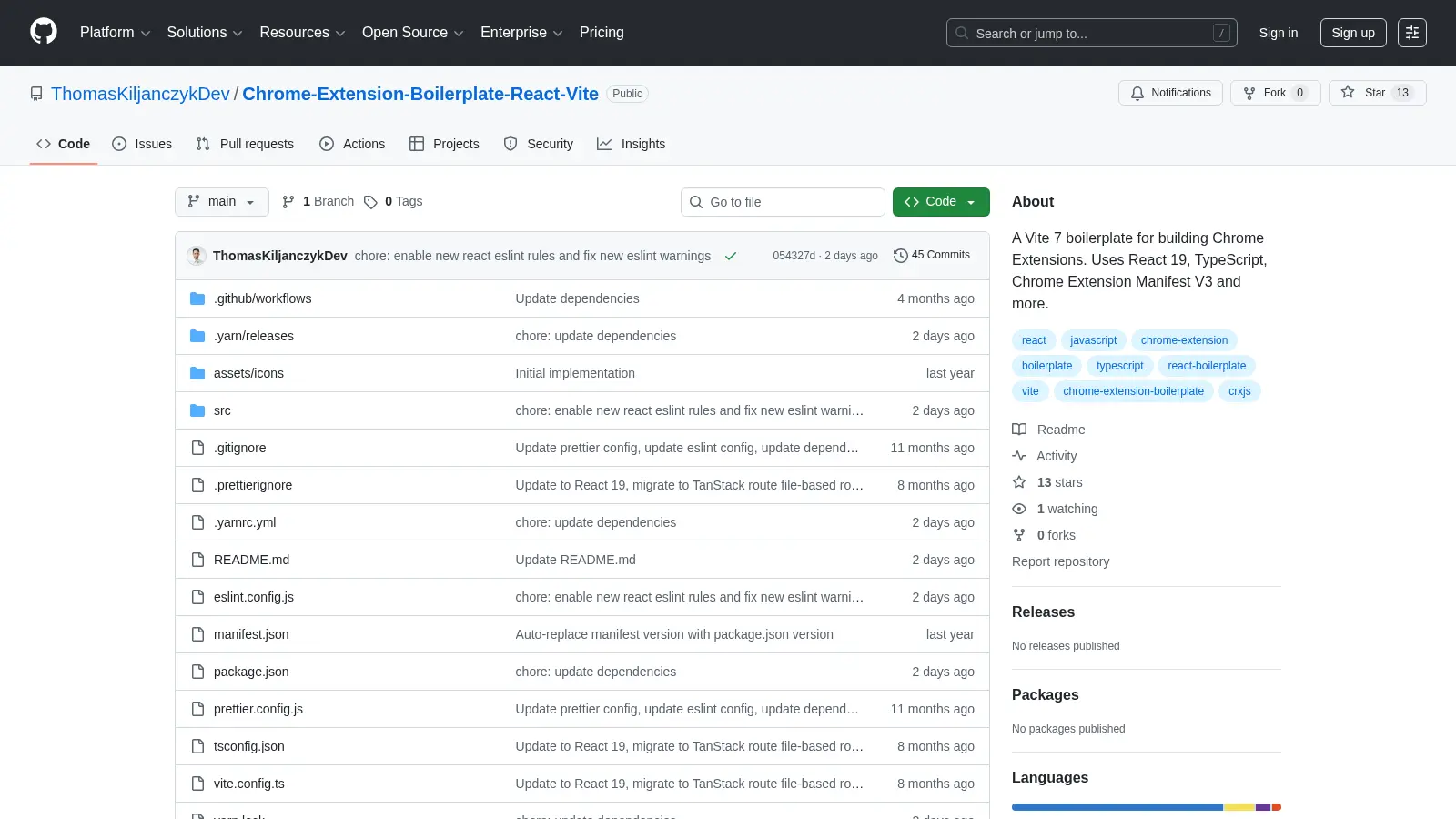Open the Pricing link
This screenshot has height=819, width=1456.
[x=602, y=33]
